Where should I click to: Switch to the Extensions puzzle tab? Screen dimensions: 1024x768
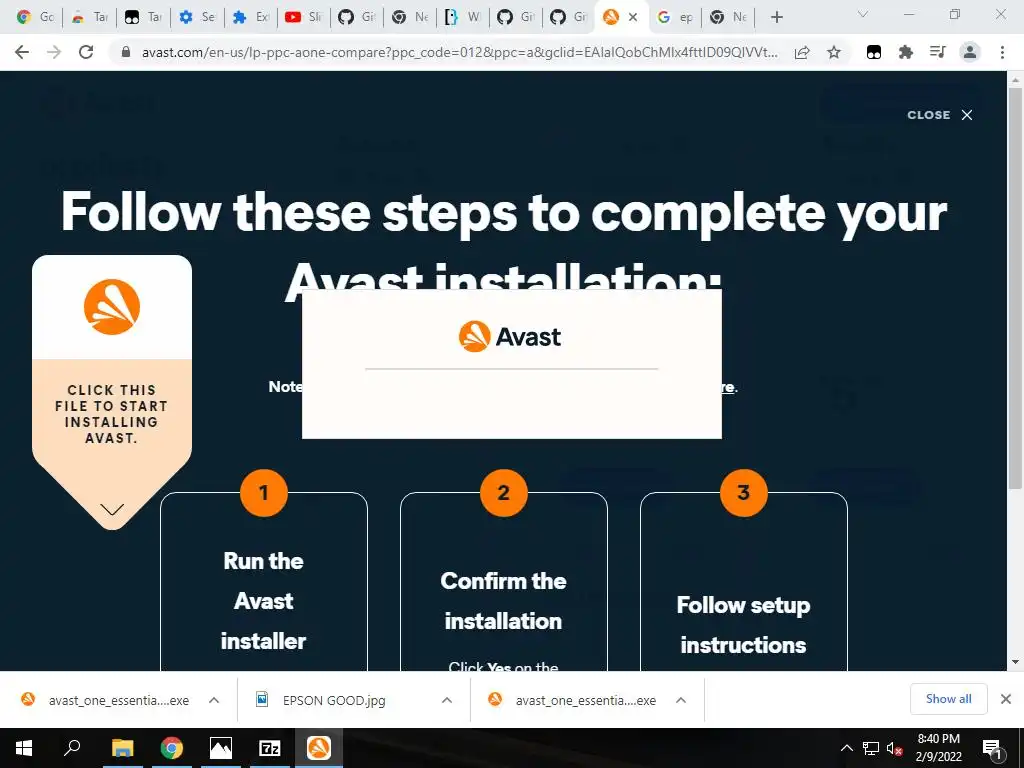point(250,18)
